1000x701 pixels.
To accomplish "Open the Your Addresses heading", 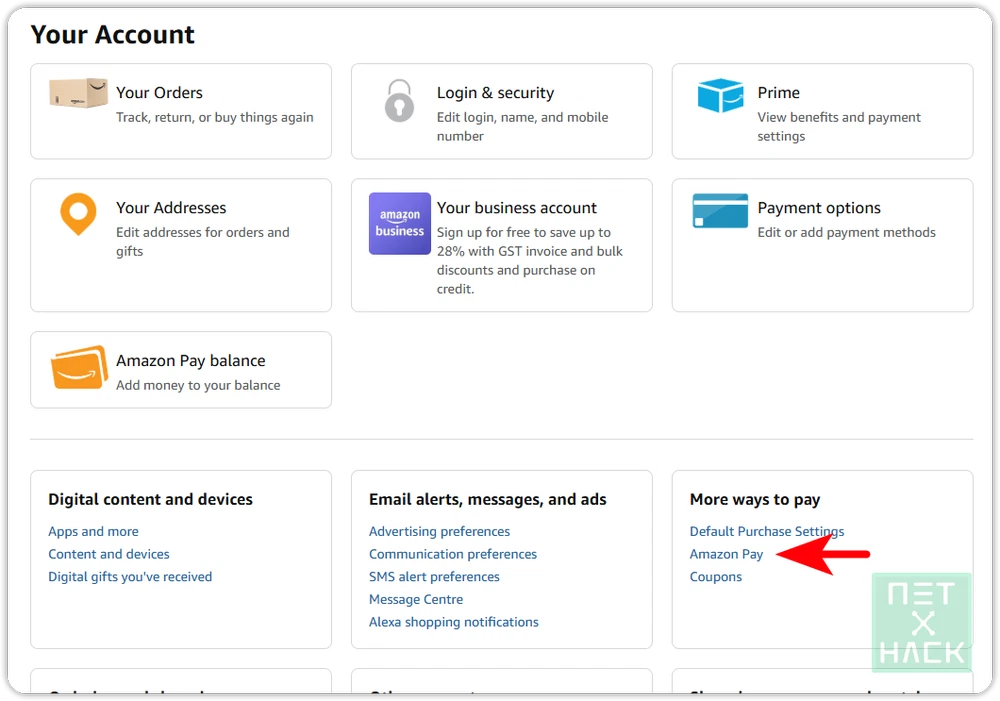I will pos(171,208).
